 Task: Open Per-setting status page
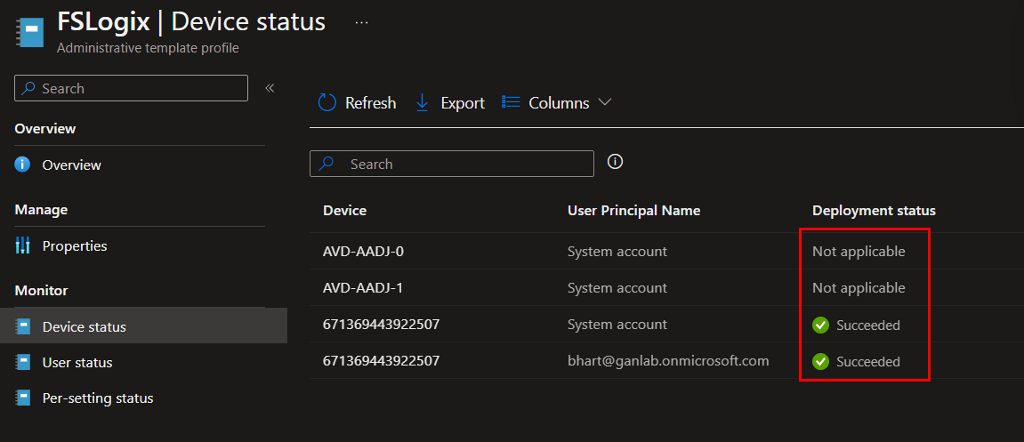coord(97,398)
